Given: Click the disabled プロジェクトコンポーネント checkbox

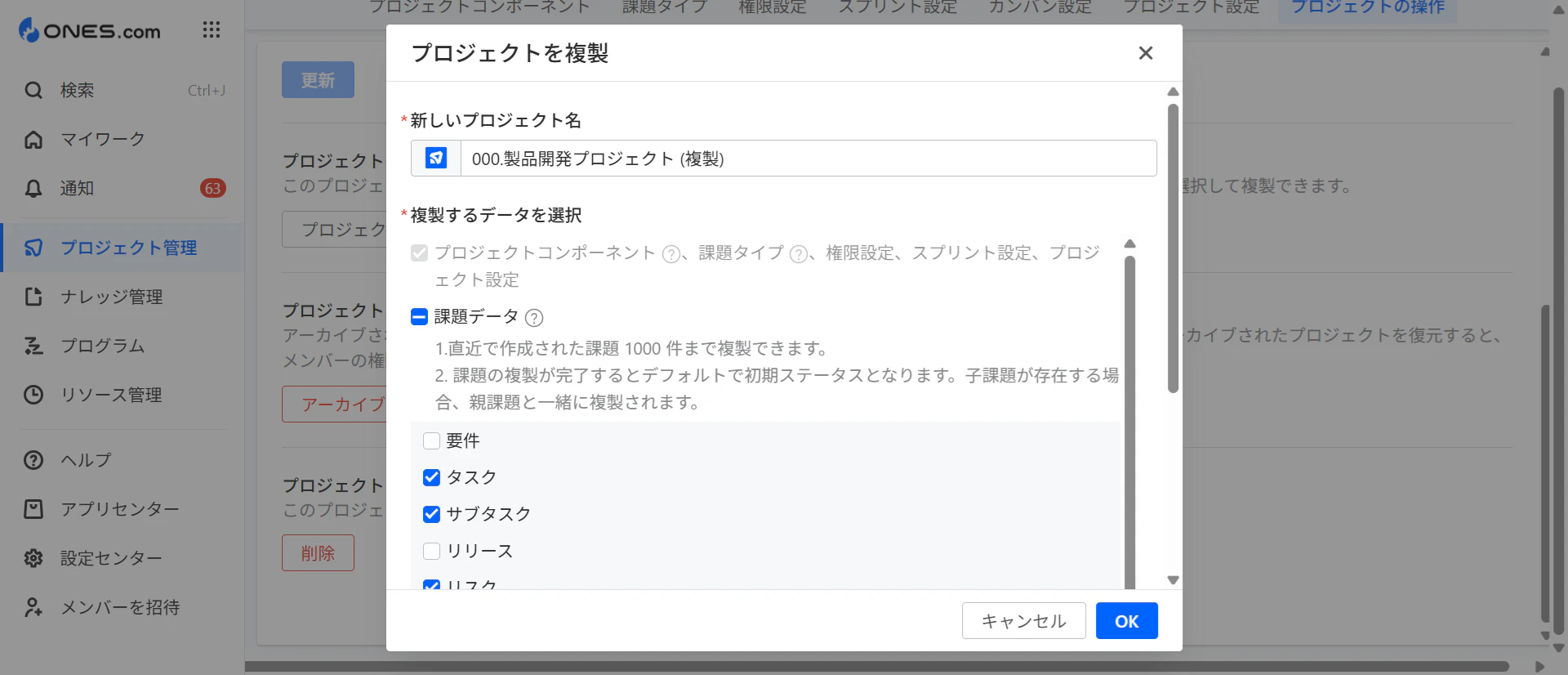Looking at the screenshot, I should [419, 253].
